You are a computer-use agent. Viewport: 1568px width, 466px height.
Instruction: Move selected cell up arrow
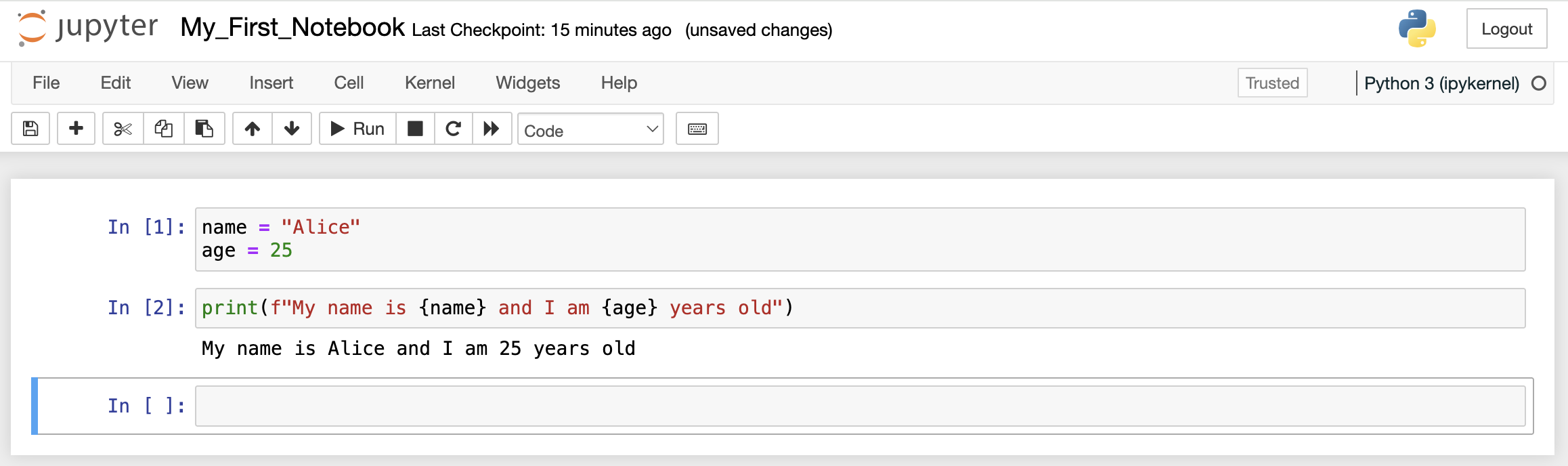pyautogui.click(x=253, y=129)
